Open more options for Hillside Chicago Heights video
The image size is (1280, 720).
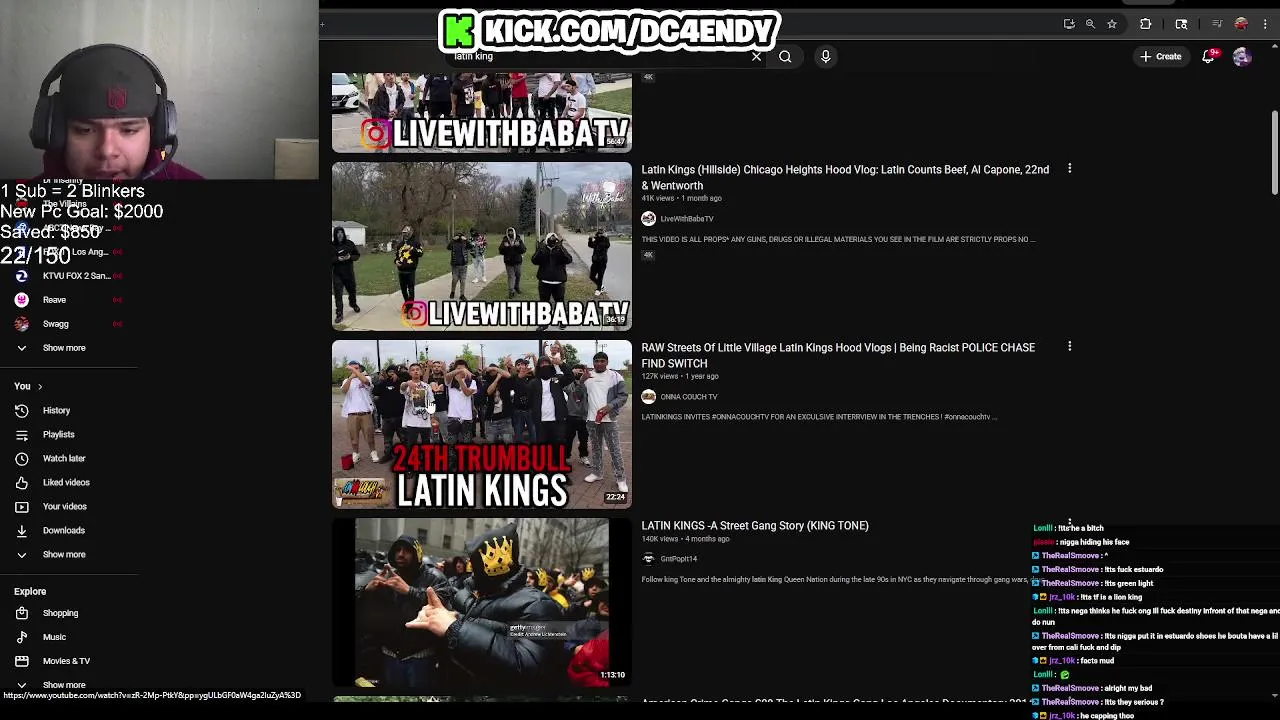point(1070,169)
